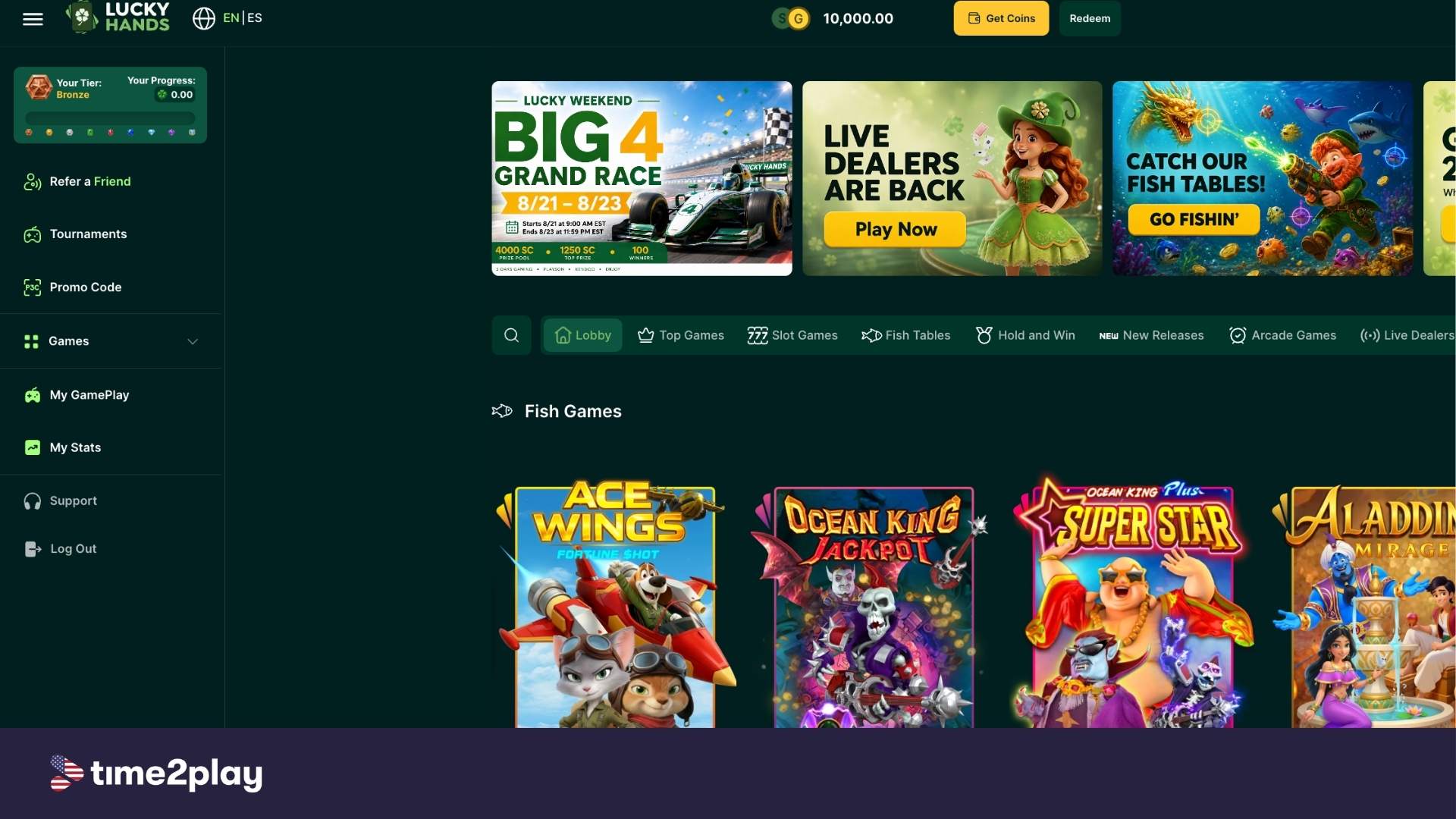Expand the Games chevron in sidebar
The height and width of the screenshot is (819, 1456).
[193, 342]
